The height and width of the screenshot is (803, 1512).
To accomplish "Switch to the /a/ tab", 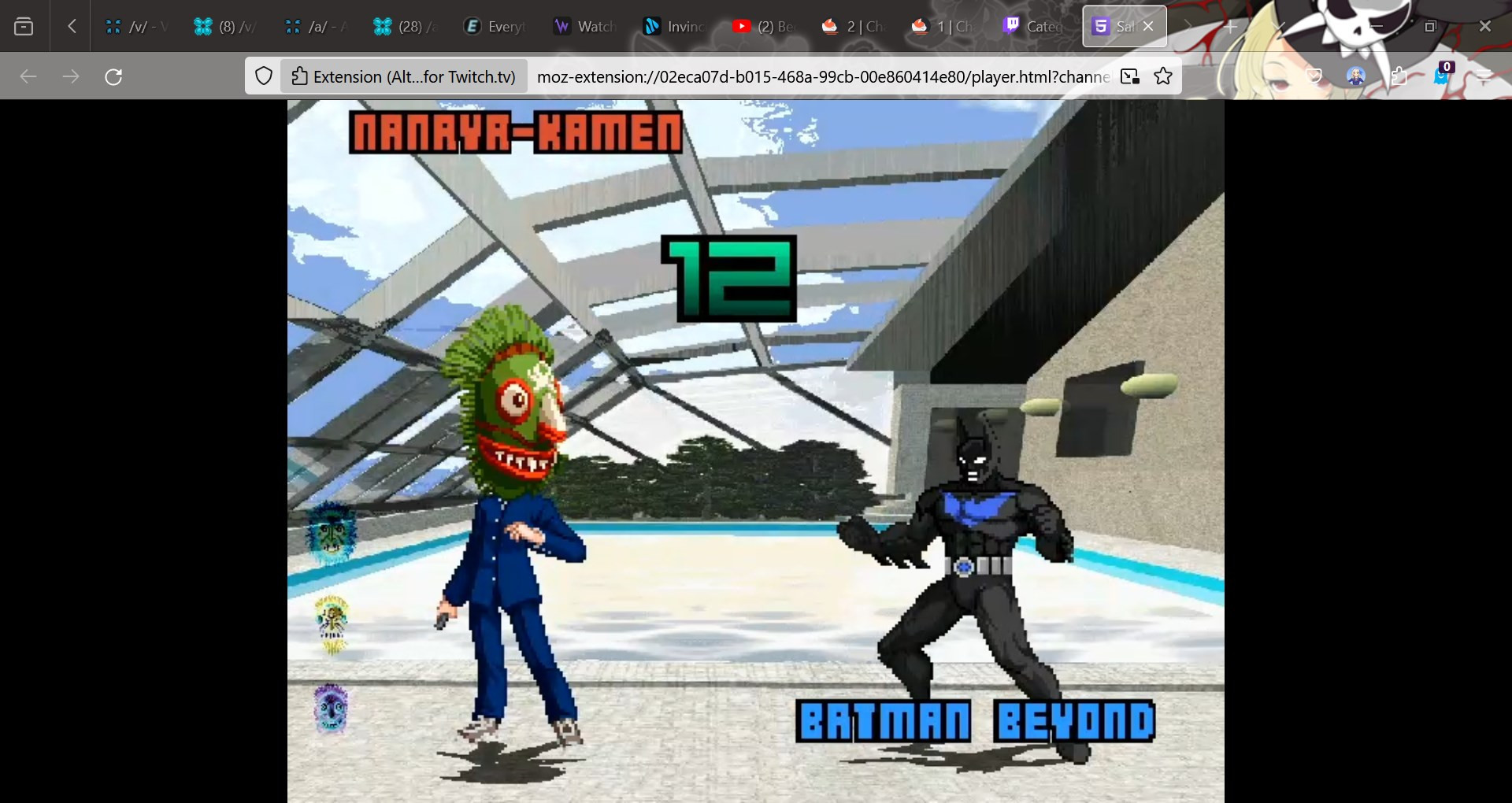I will click(315, 26).
